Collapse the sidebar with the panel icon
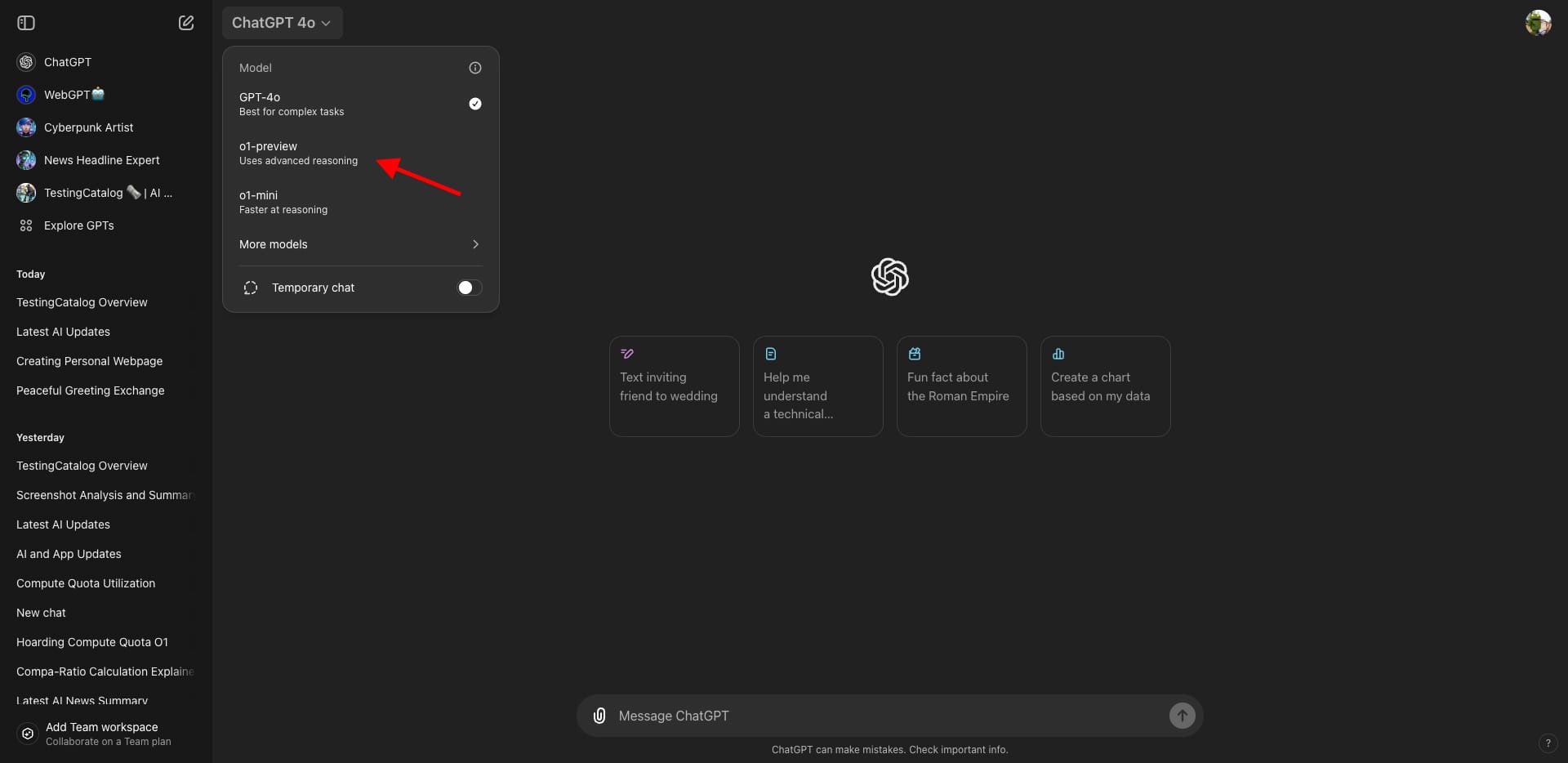This screenshot has width=1568, height=763. (26, 23)
